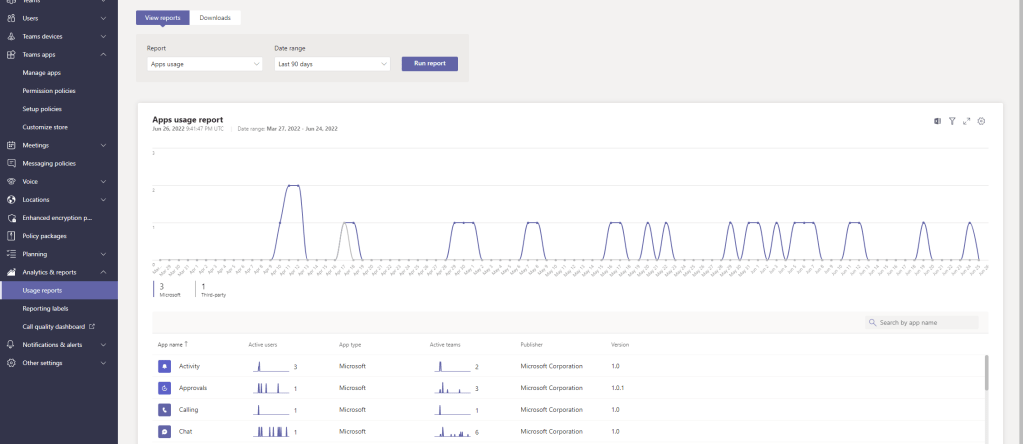The width and height of the screenshot is (1023, 444).
Task: Select the View reports tab
Action: (162, 18)
